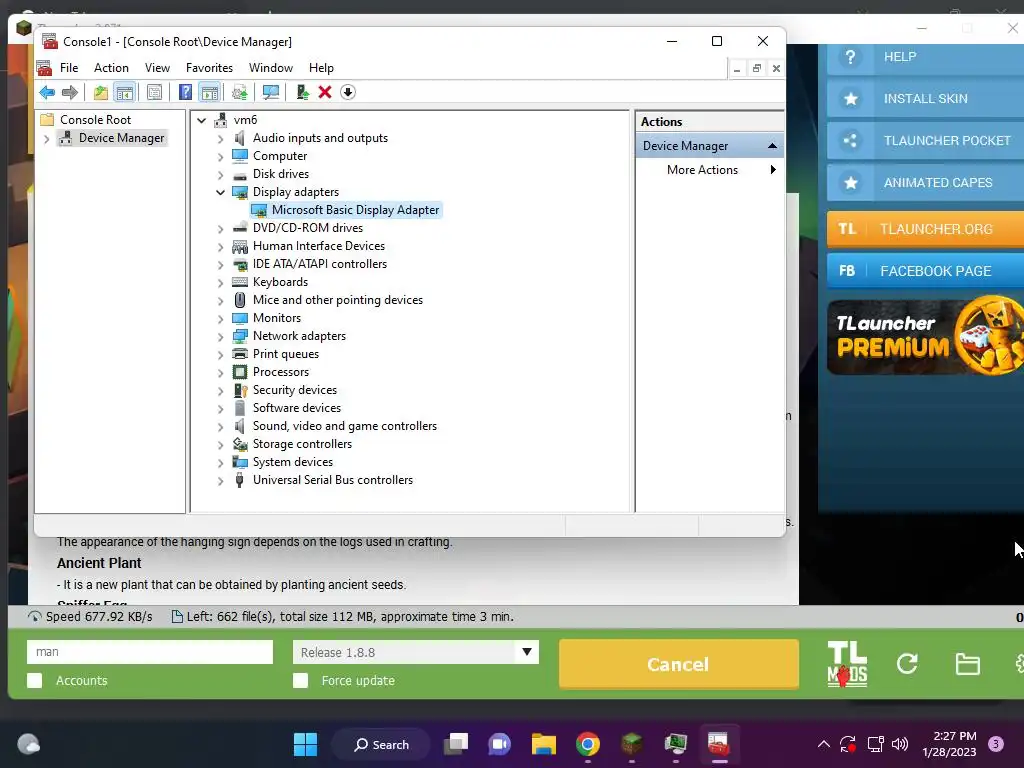Click the Back arrow toolbar icon

point(47,92)
